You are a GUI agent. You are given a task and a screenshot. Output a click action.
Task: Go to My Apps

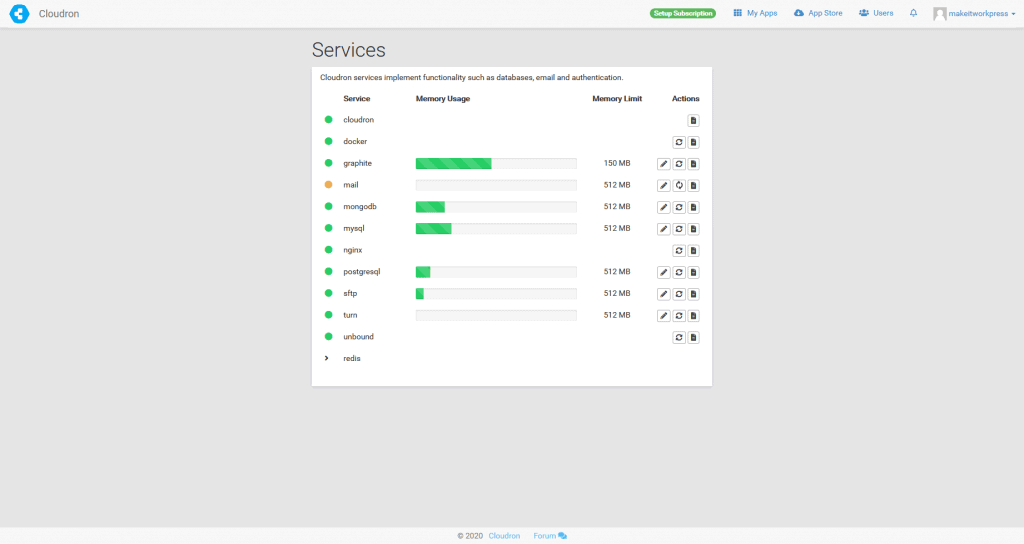coord(756,13)
